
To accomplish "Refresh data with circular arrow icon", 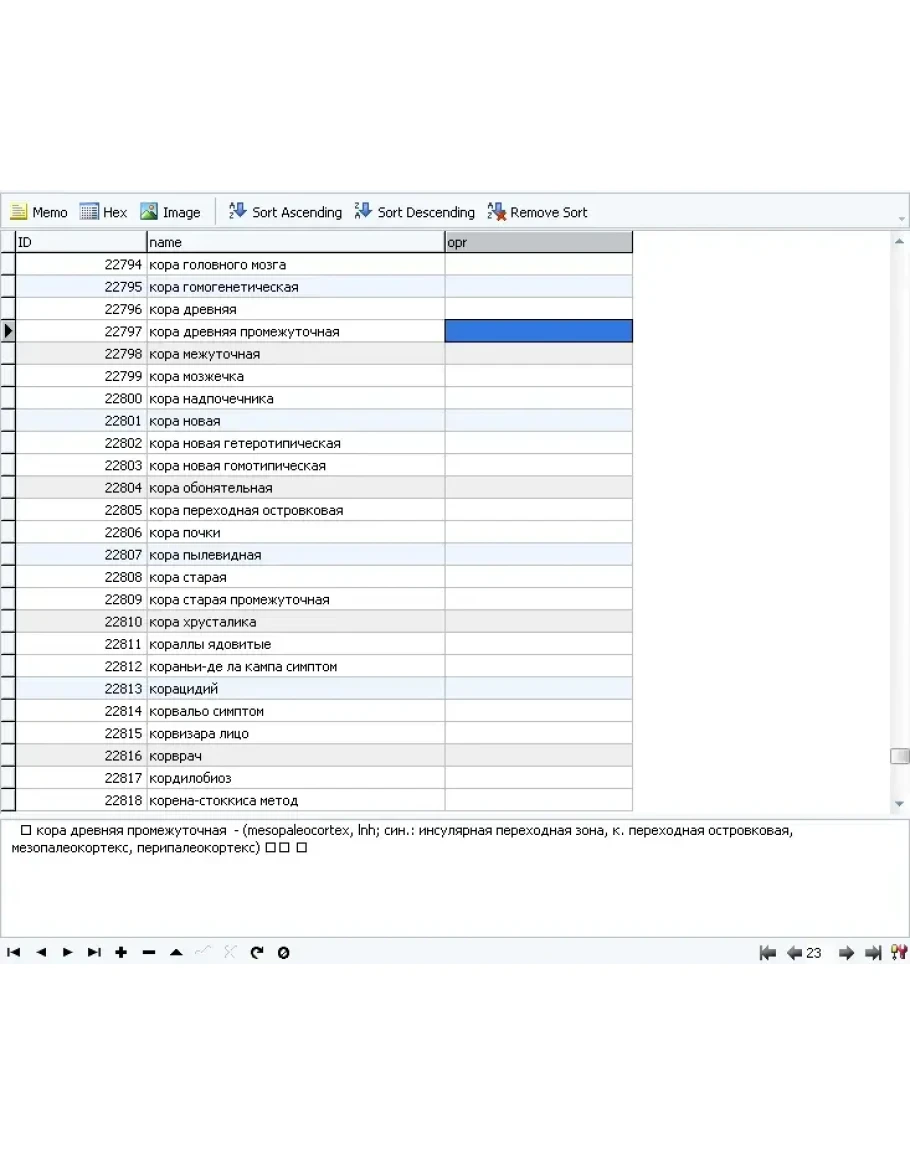I will pyautogui.click(x=257, y=953).
